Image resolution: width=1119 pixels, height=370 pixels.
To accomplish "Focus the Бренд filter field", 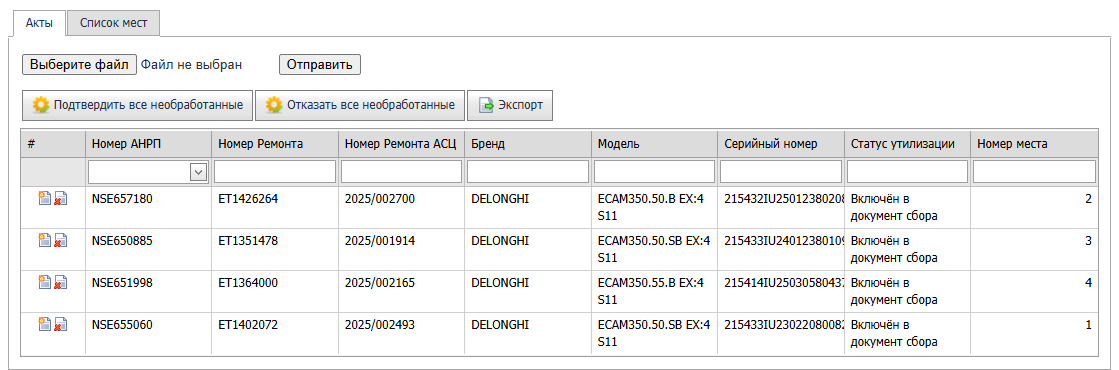I will click(x=528, y=171).
